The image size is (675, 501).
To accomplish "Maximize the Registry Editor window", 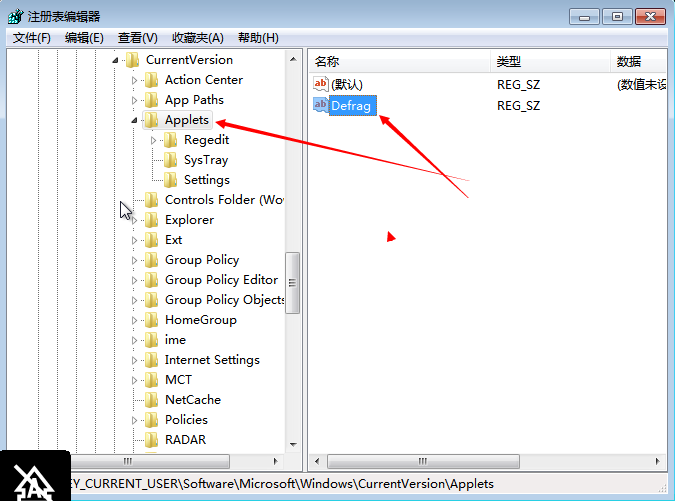I will [617, 17].
